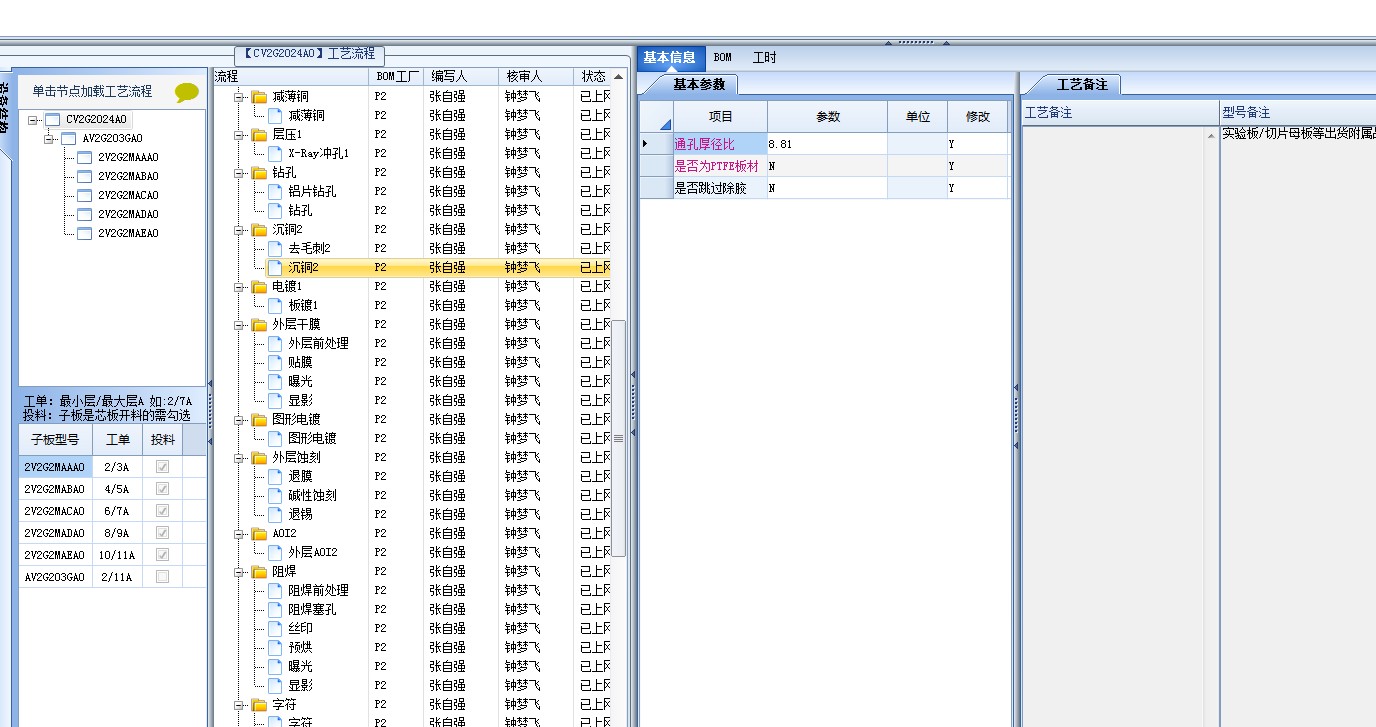The width and height of the screenshot is (1376, 727).
Task: Click collapse arrow between node tree and flow panel
Action: point(210,383)
